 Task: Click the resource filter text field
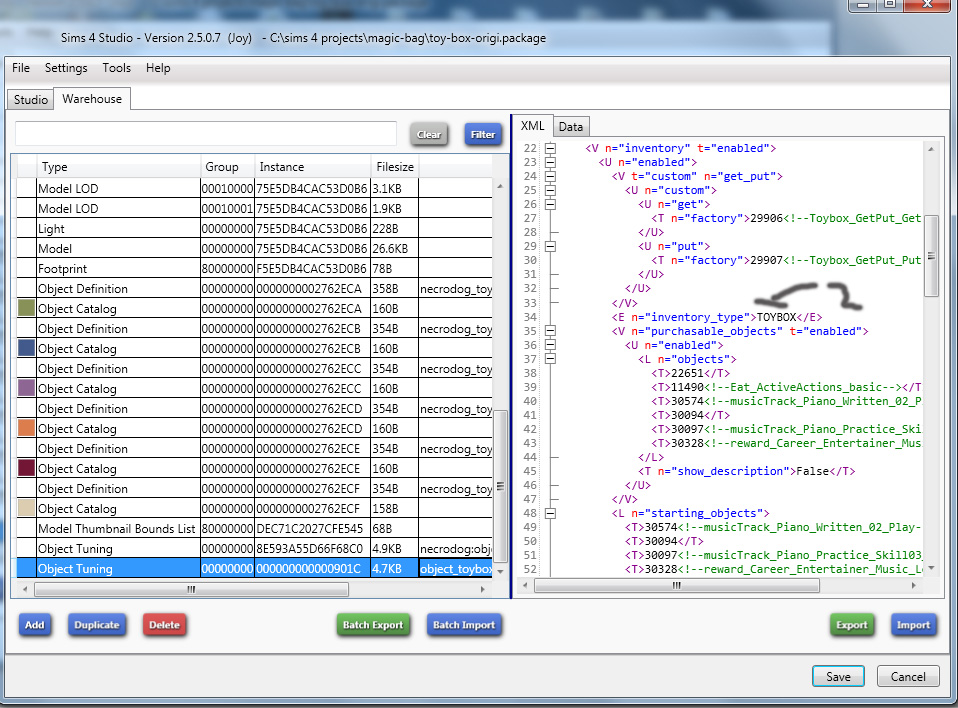(x=206, y=134)
